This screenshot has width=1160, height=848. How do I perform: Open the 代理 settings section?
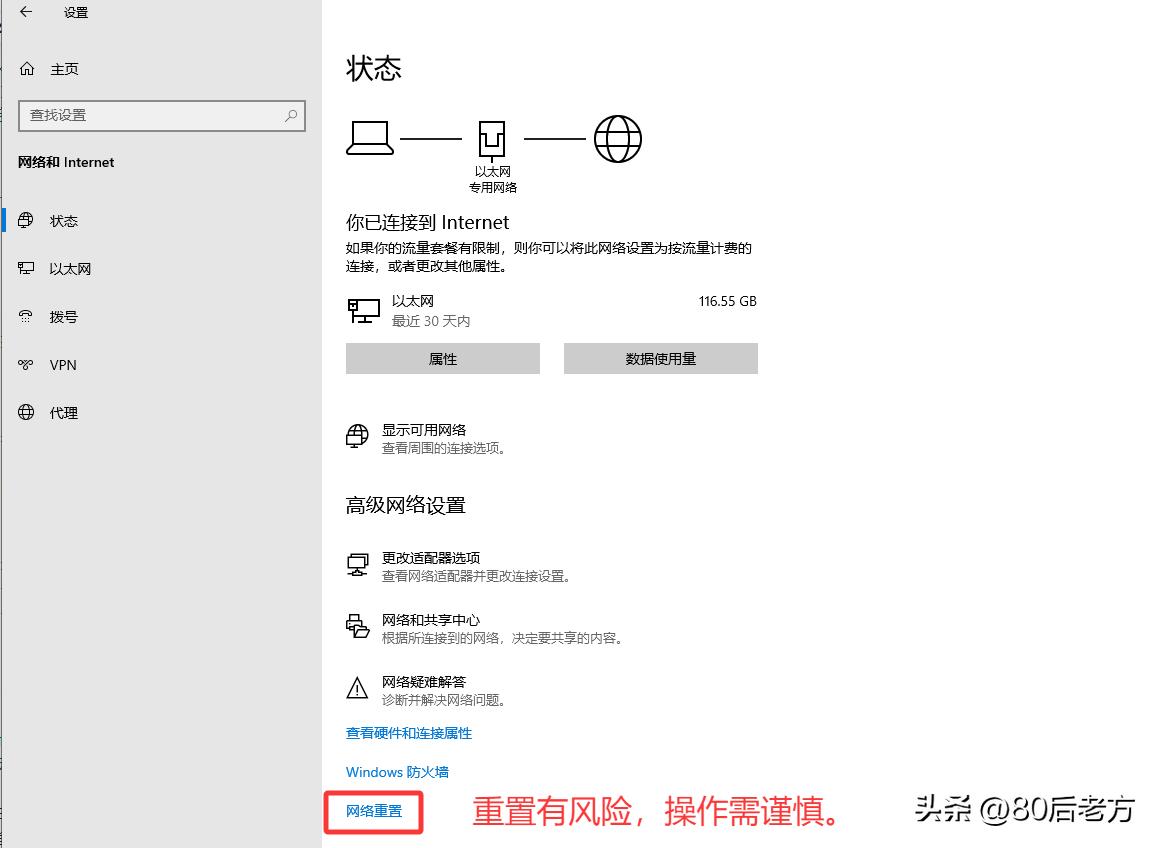coord(63,412)
